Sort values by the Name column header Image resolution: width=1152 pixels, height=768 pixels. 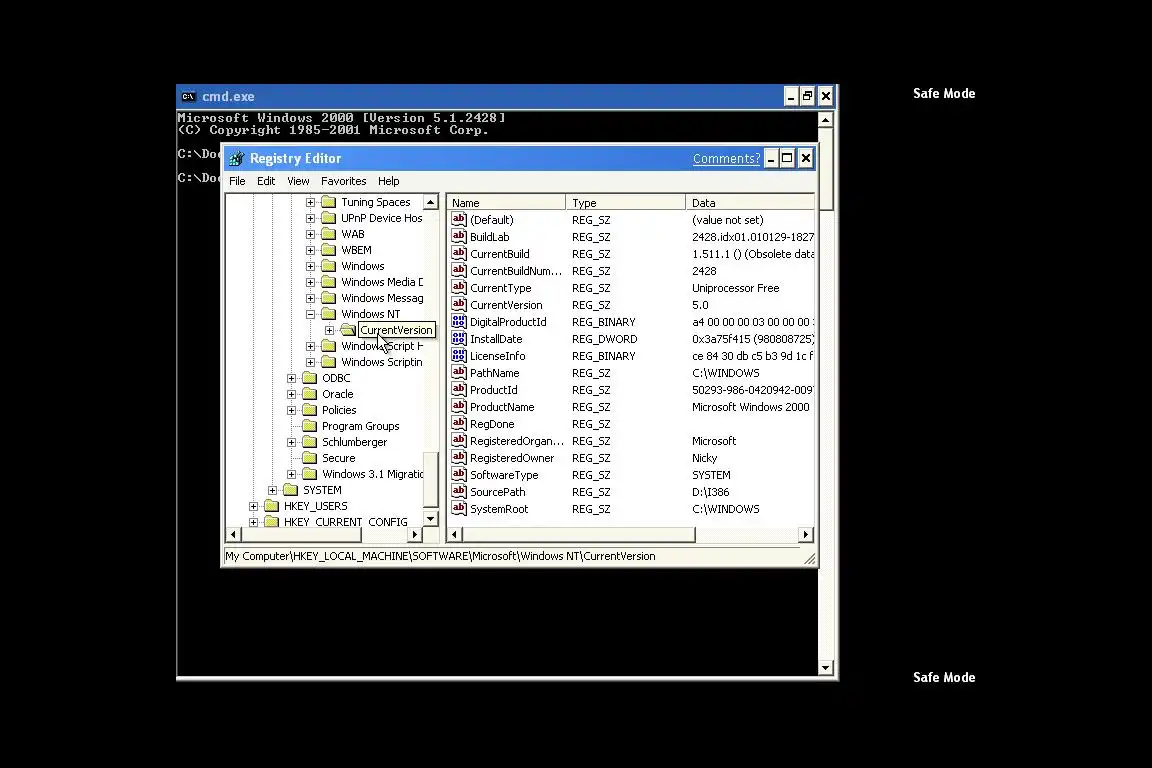tap(506, 203)
